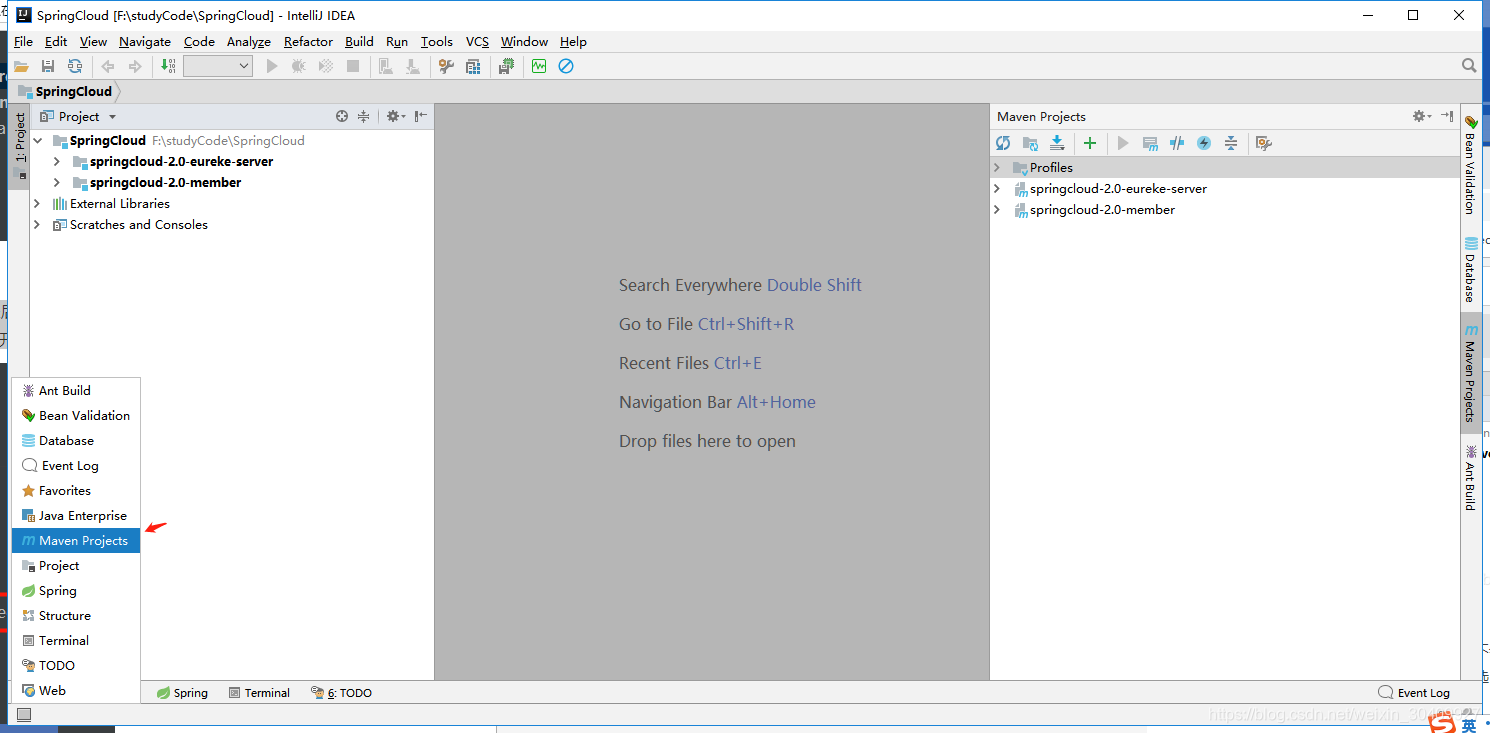The width and height of the screenshot is (1490, 733).
Task: Expand springcloud-2.0-member in Project tree
Action: point(56,182)
